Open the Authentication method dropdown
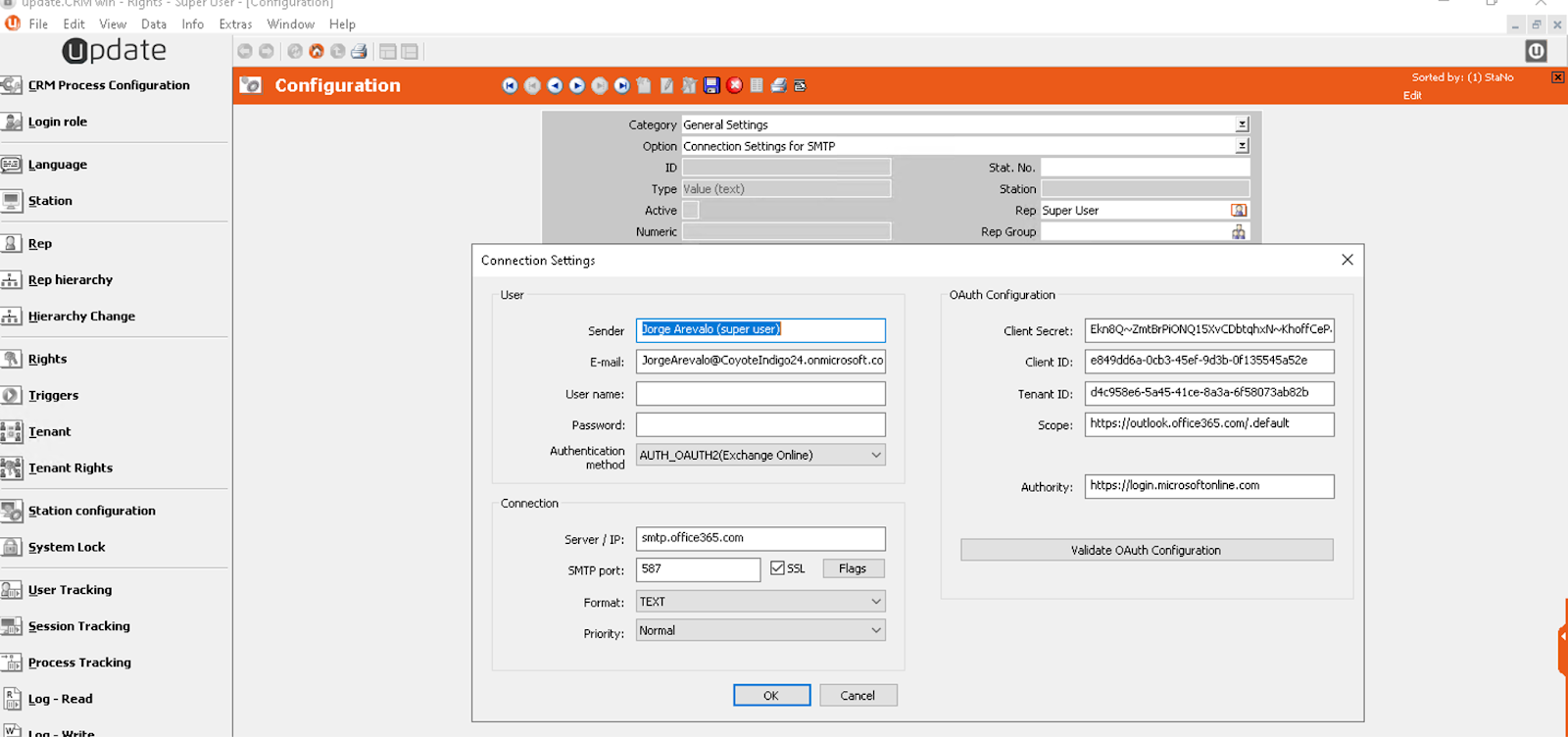Viewport: 1568px width, 737px height. click(x=760, y=455)
